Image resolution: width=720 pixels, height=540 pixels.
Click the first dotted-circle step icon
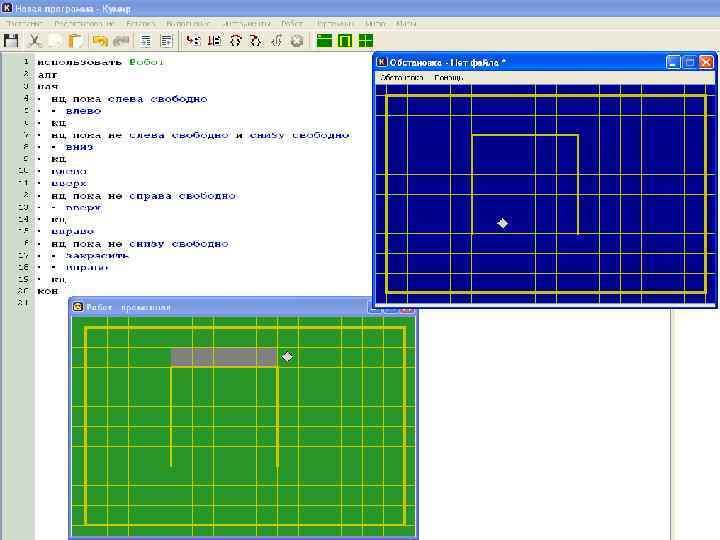(236, 40)
